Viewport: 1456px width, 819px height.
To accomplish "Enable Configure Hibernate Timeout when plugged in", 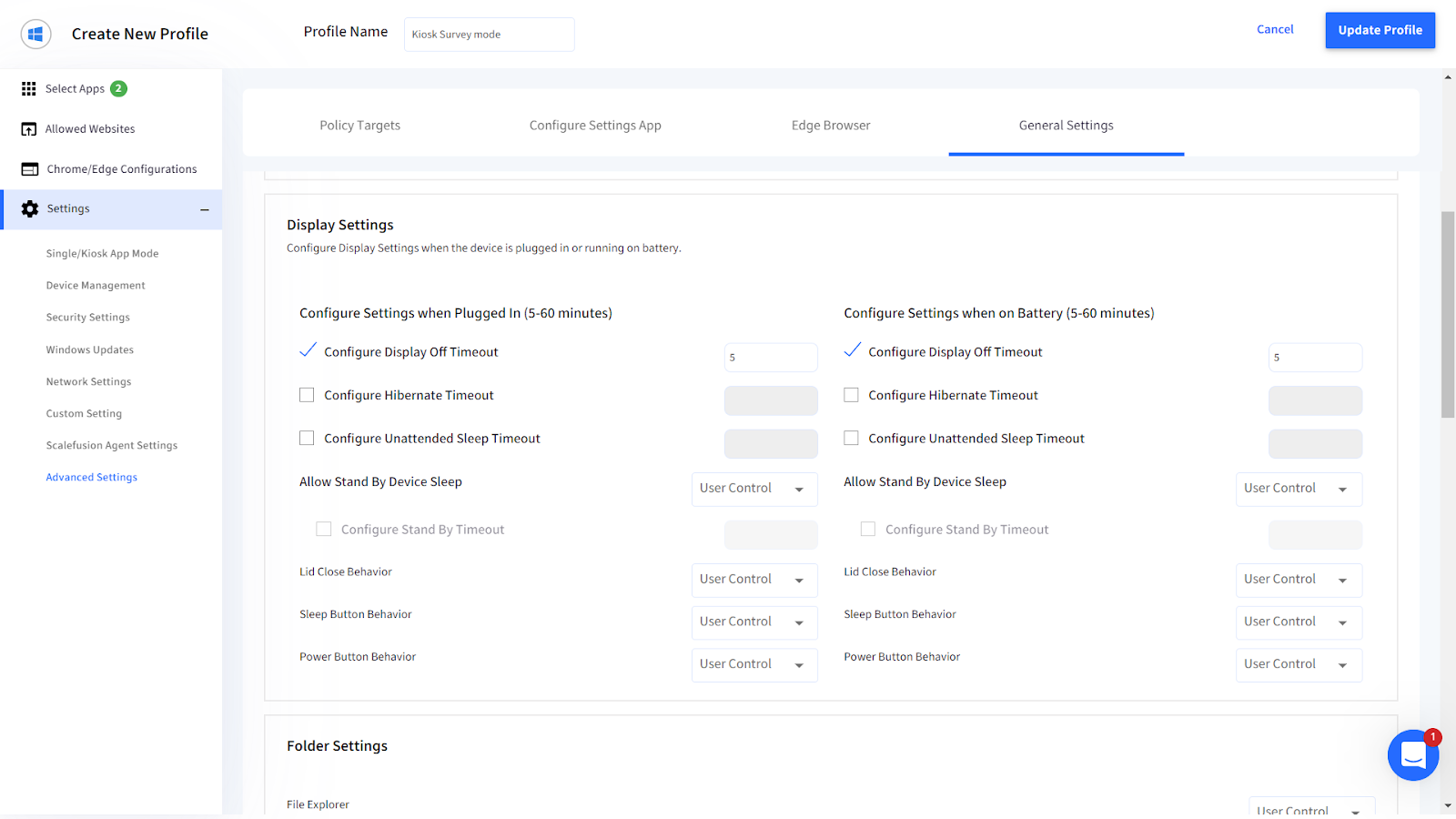I will pos(307,394).
